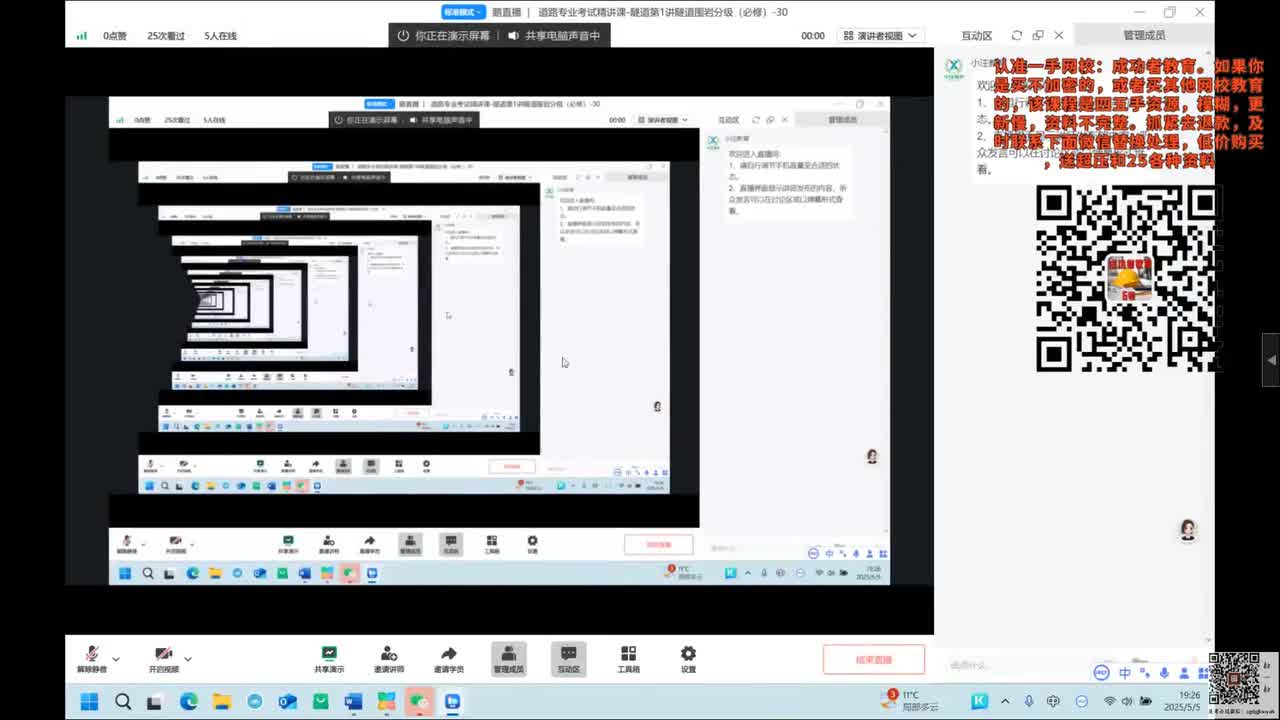Open WeChat from the taskbar
Viewport: 1280px width, 720px height.
coord(420,701)
